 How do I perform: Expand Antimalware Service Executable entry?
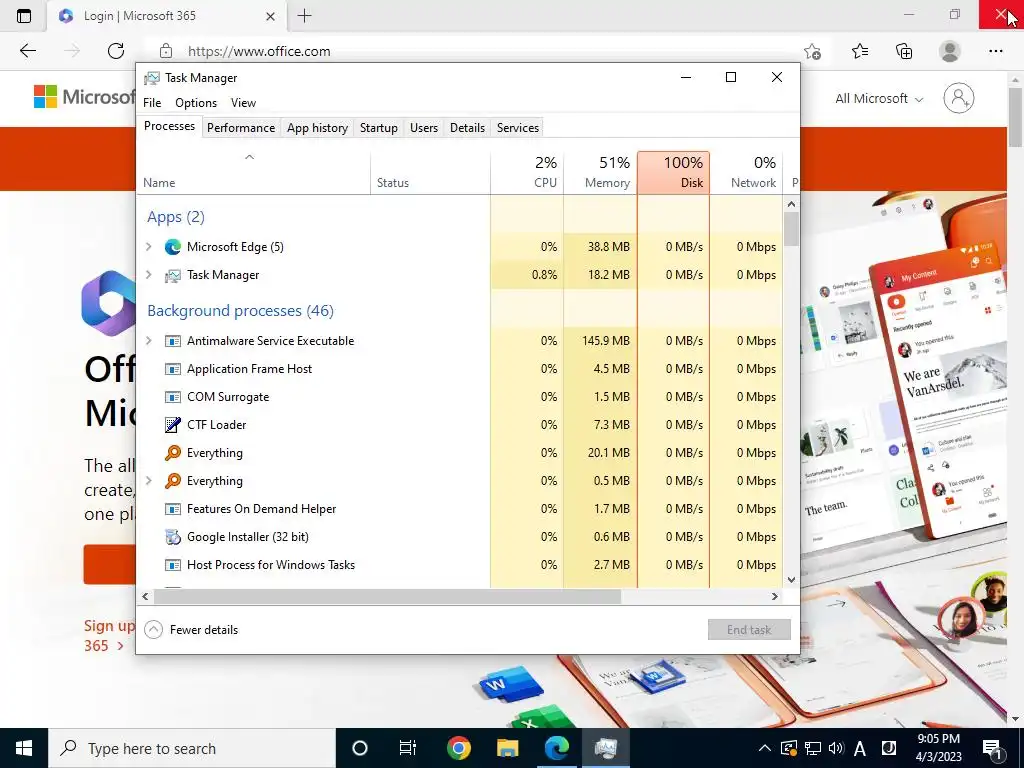click(x=148, y=341)
